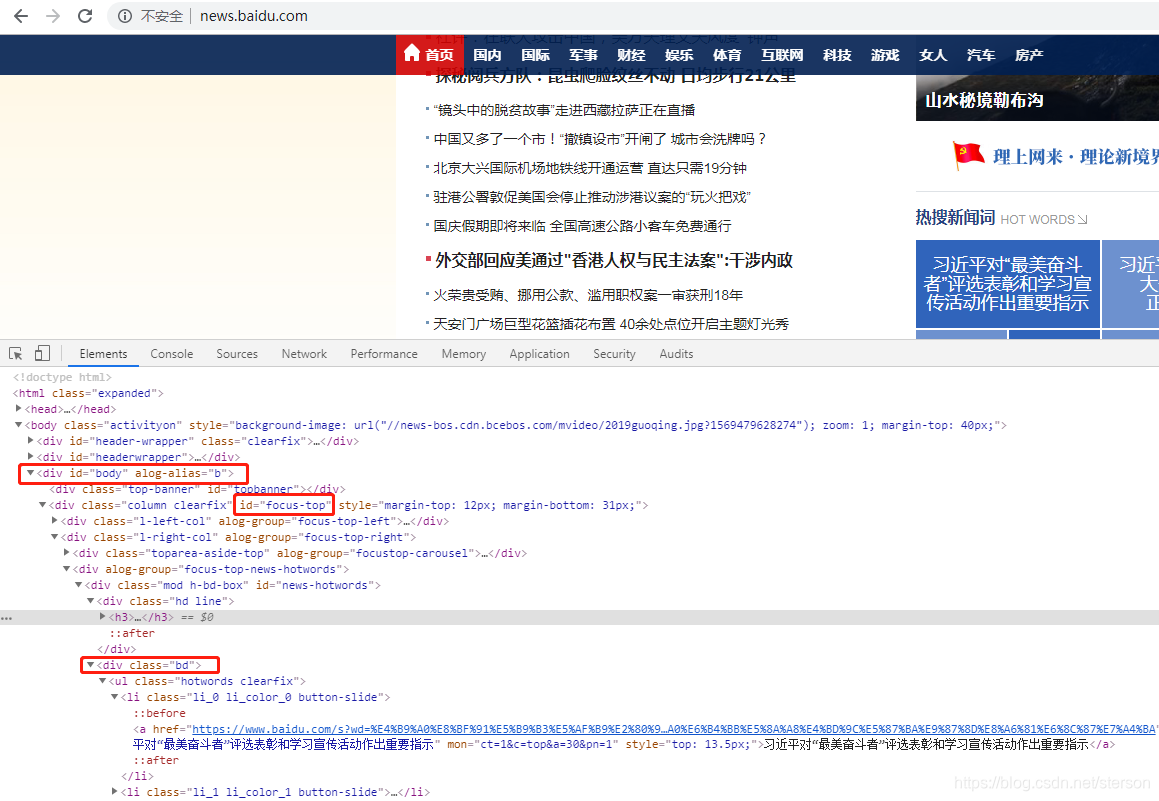Open the Performance tab
The image size is (1159, 801).
tap(384, 354)
